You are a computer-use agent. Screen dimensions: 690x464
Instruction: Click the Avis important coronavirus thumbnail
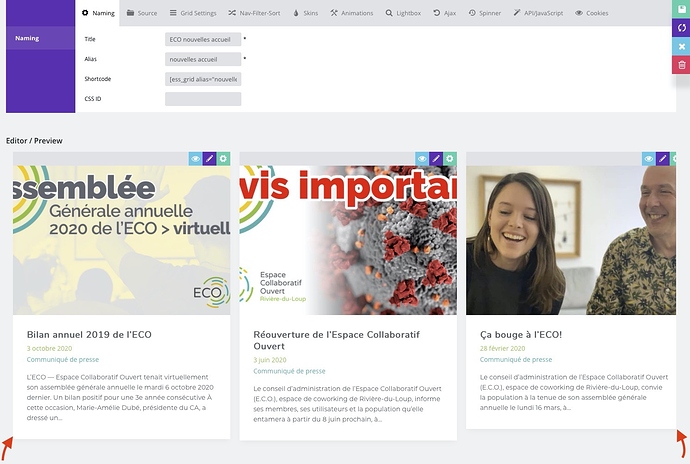pyautogui.click(x=348, y=240)
